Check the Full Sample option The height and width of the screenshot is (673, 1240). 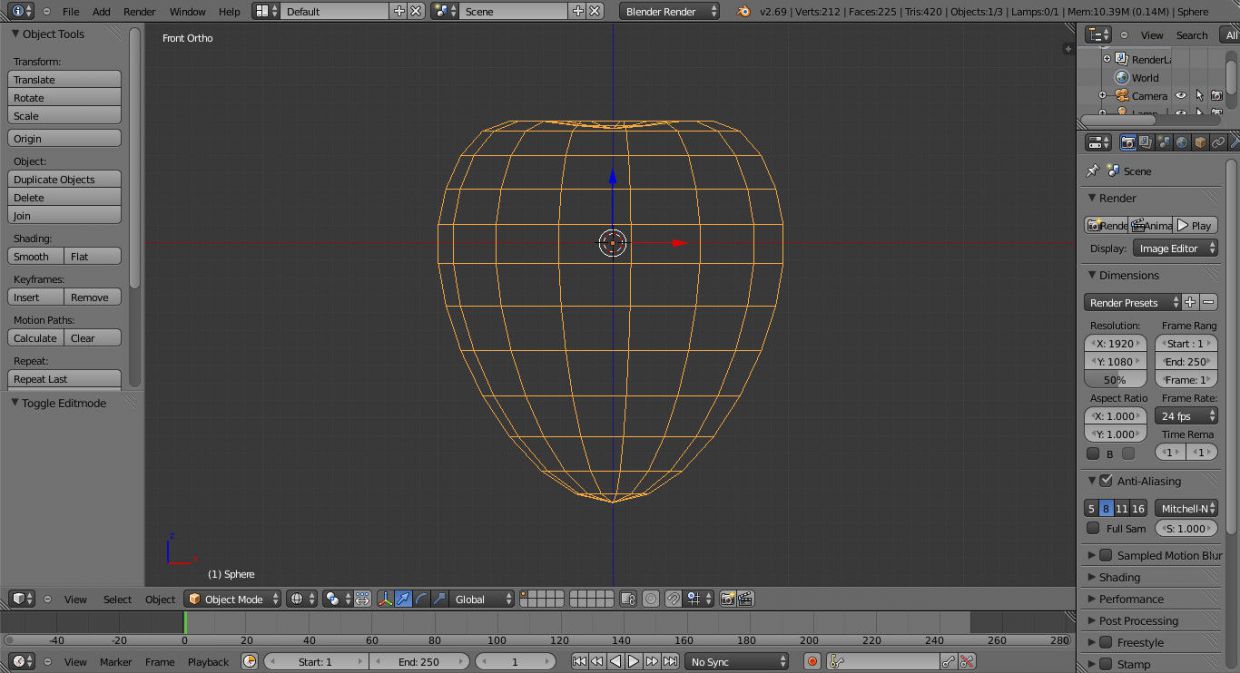tap(1093, 528)
